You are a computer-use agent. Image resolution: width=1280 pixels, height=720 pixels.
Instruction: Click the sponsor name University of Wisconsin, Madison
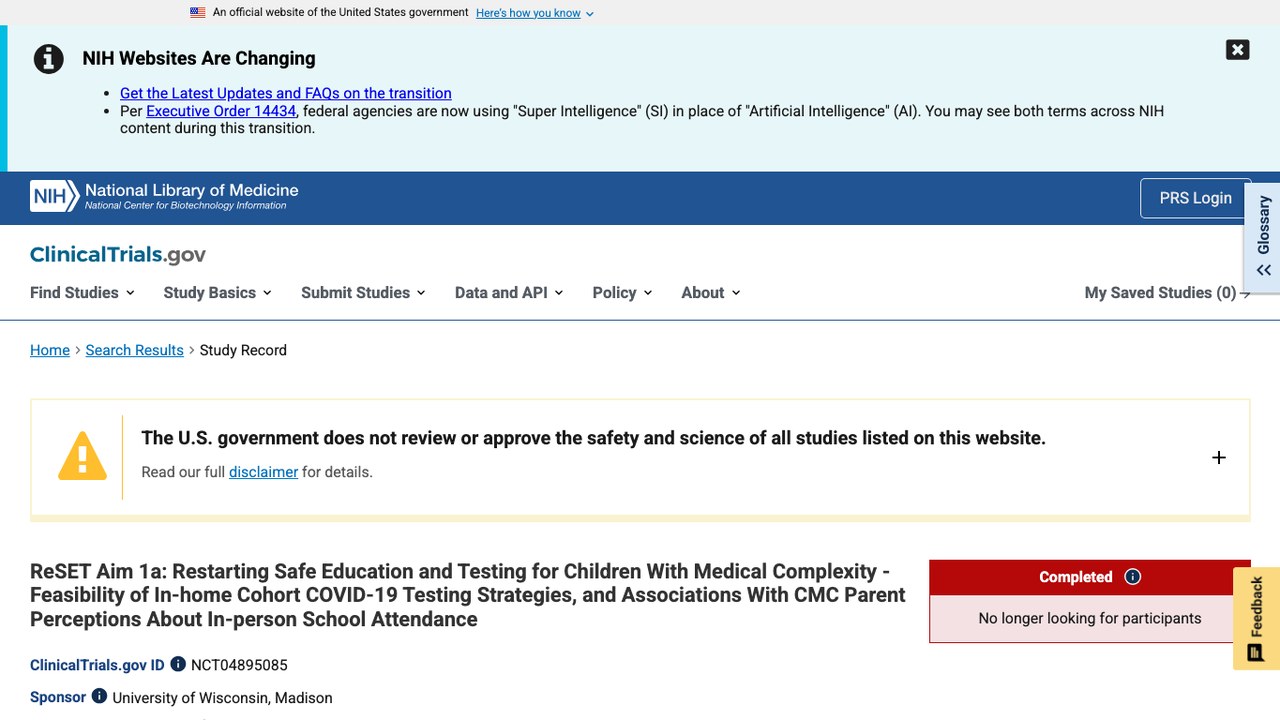click(x=222, y=698)
